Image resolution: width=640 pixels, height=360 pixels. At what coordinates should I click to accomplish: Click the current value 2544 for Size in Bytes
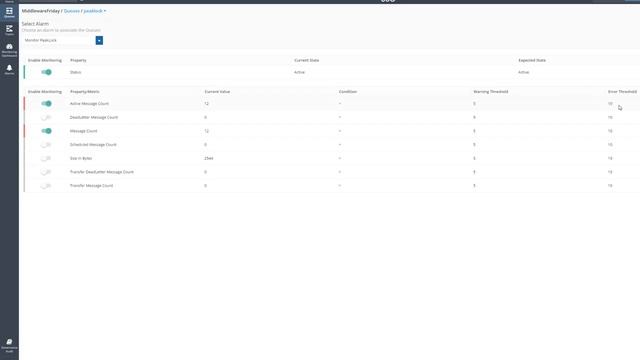click(x=209, y=158)
